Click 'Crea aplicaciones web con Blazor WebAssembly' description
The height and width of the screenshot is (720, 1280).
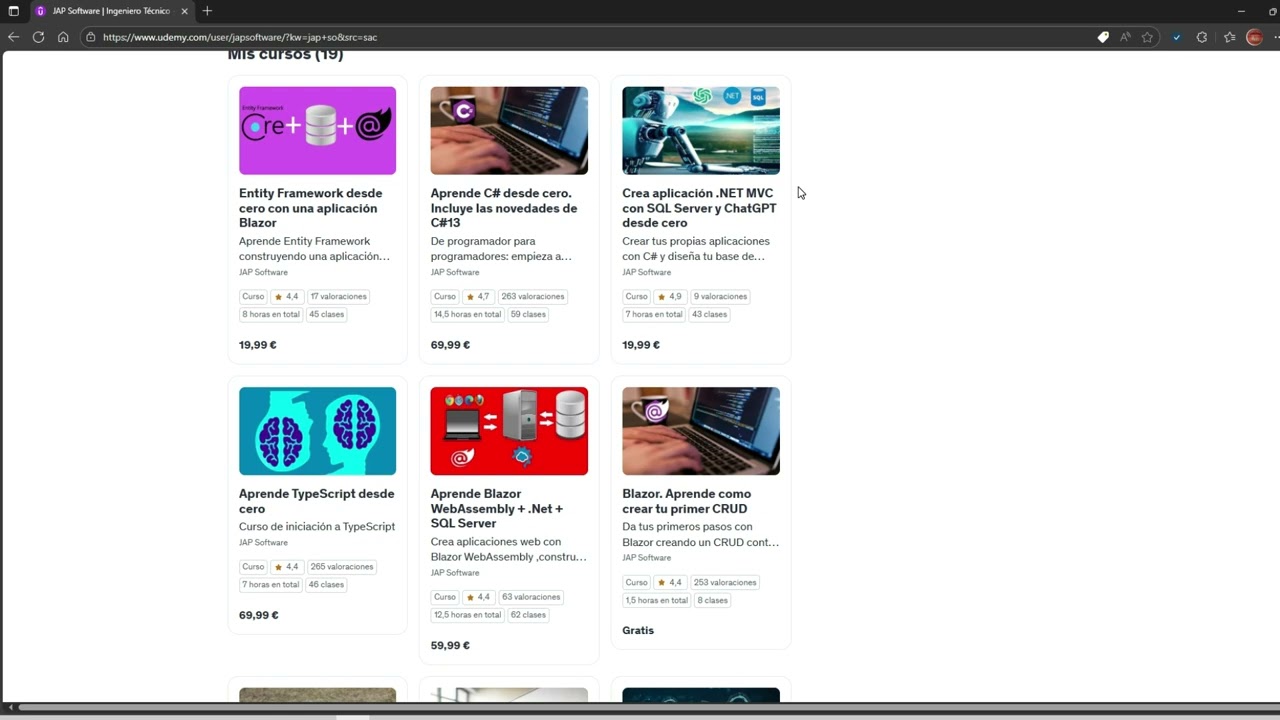pyautogui.click(x=508, y=550)
